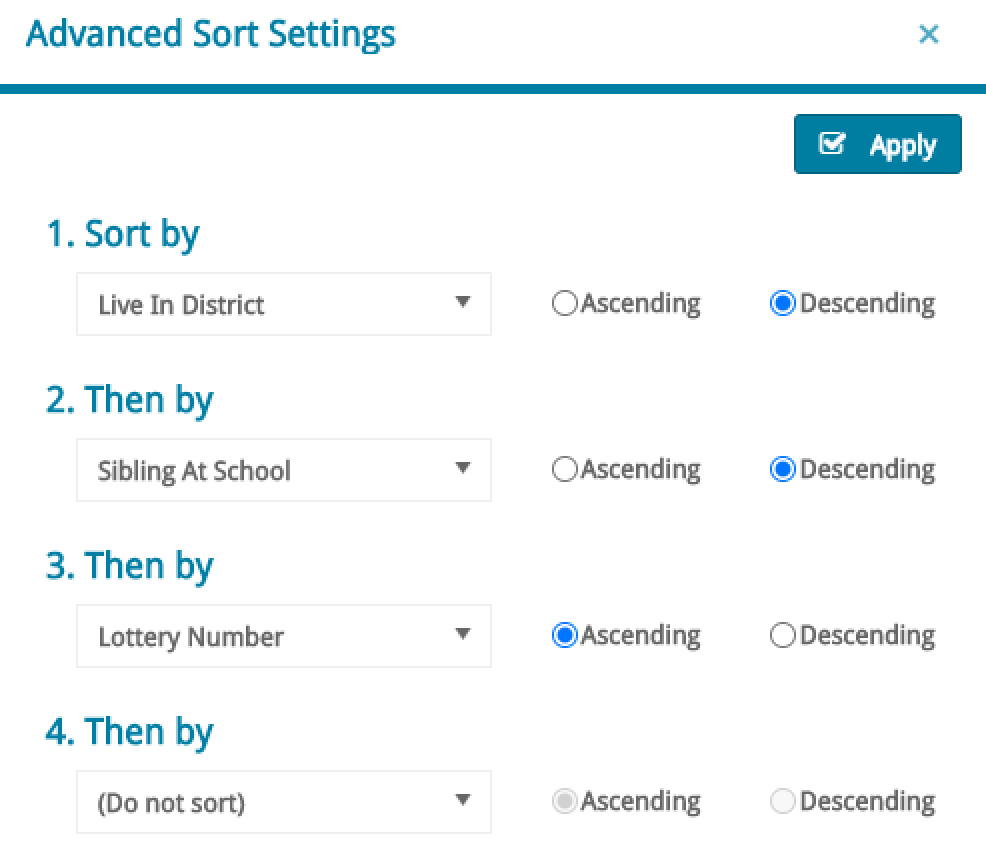Apply the sort settings
The width and height of the screenshot is (986, 854).
click(878, 144)
